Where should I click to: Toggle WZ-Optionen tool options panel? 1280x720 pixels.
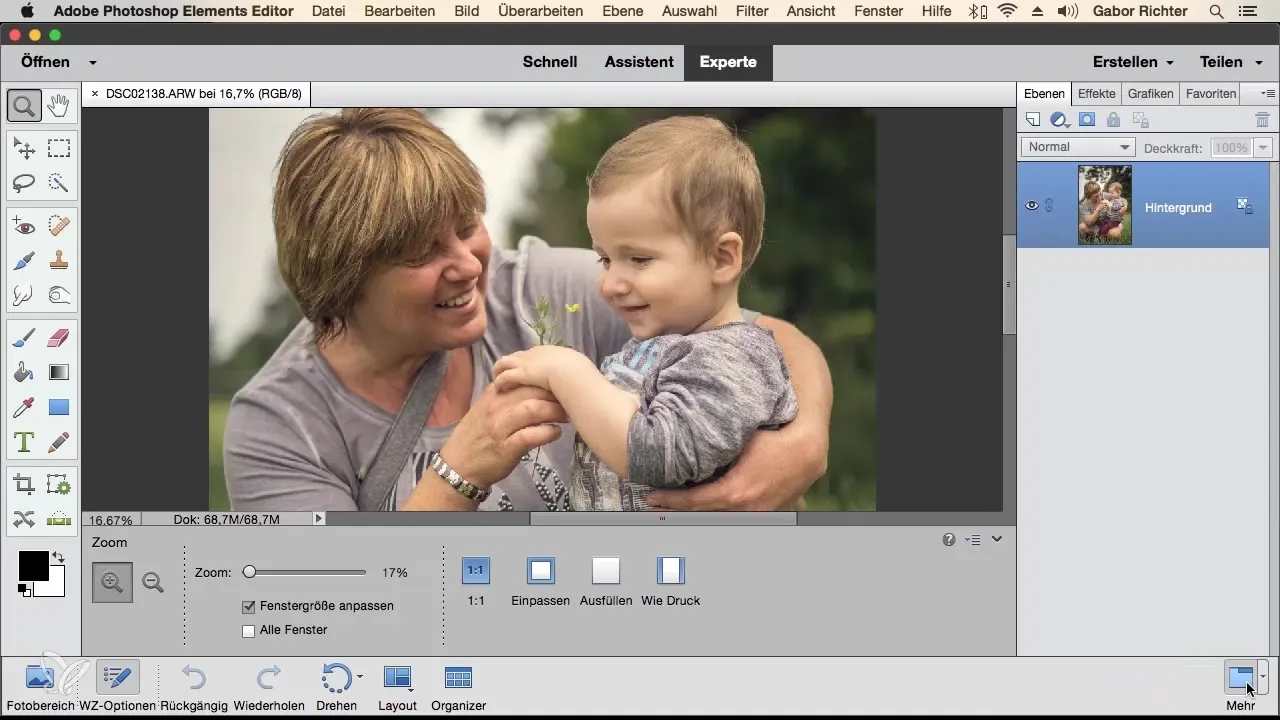coord(117,688)
